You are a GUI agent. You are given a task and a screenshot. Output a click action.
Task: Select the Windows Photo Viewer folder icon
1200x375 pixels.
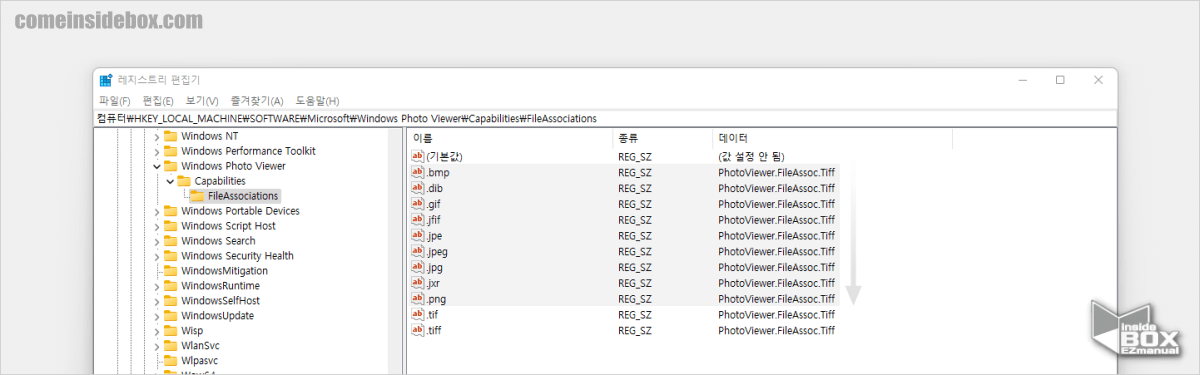(170, 166)
